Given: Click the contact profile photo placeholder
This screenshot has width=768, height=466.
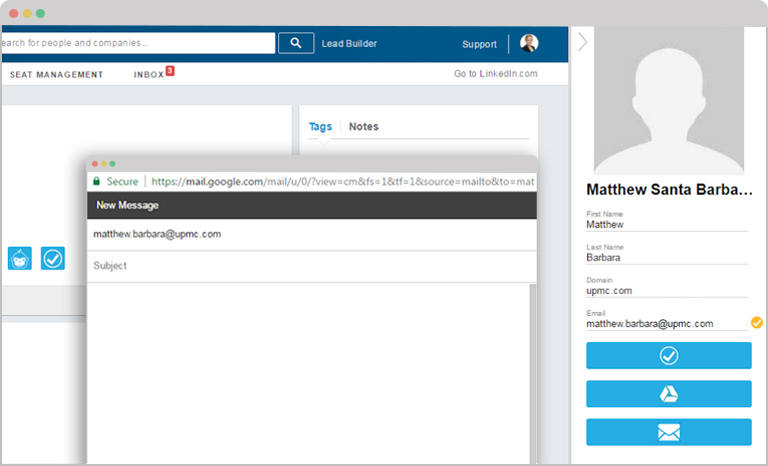Looking at the screenshot, I should point(669,100).
